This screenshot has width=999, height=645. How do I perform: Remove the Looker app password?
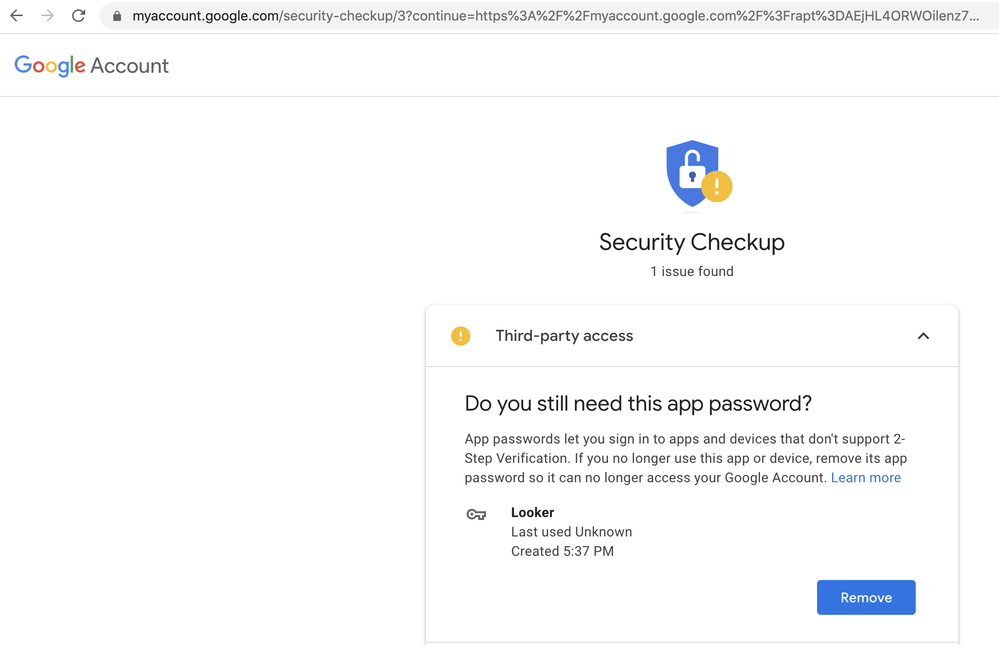866,597
